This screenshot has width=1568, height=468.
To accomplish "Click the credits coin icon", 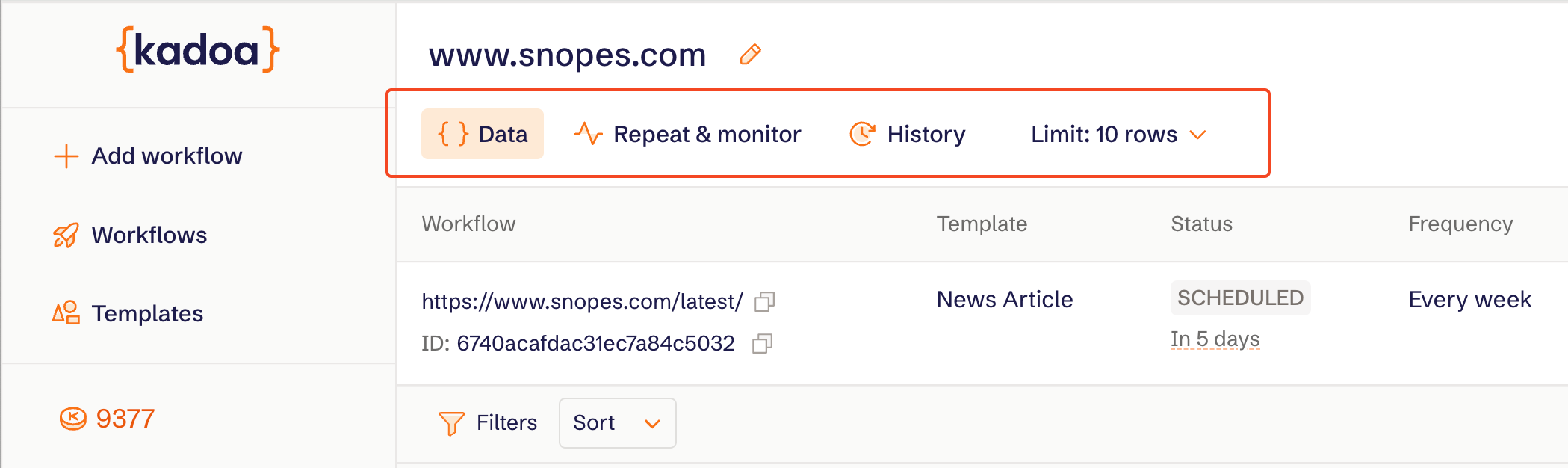I will coord(72,419).
